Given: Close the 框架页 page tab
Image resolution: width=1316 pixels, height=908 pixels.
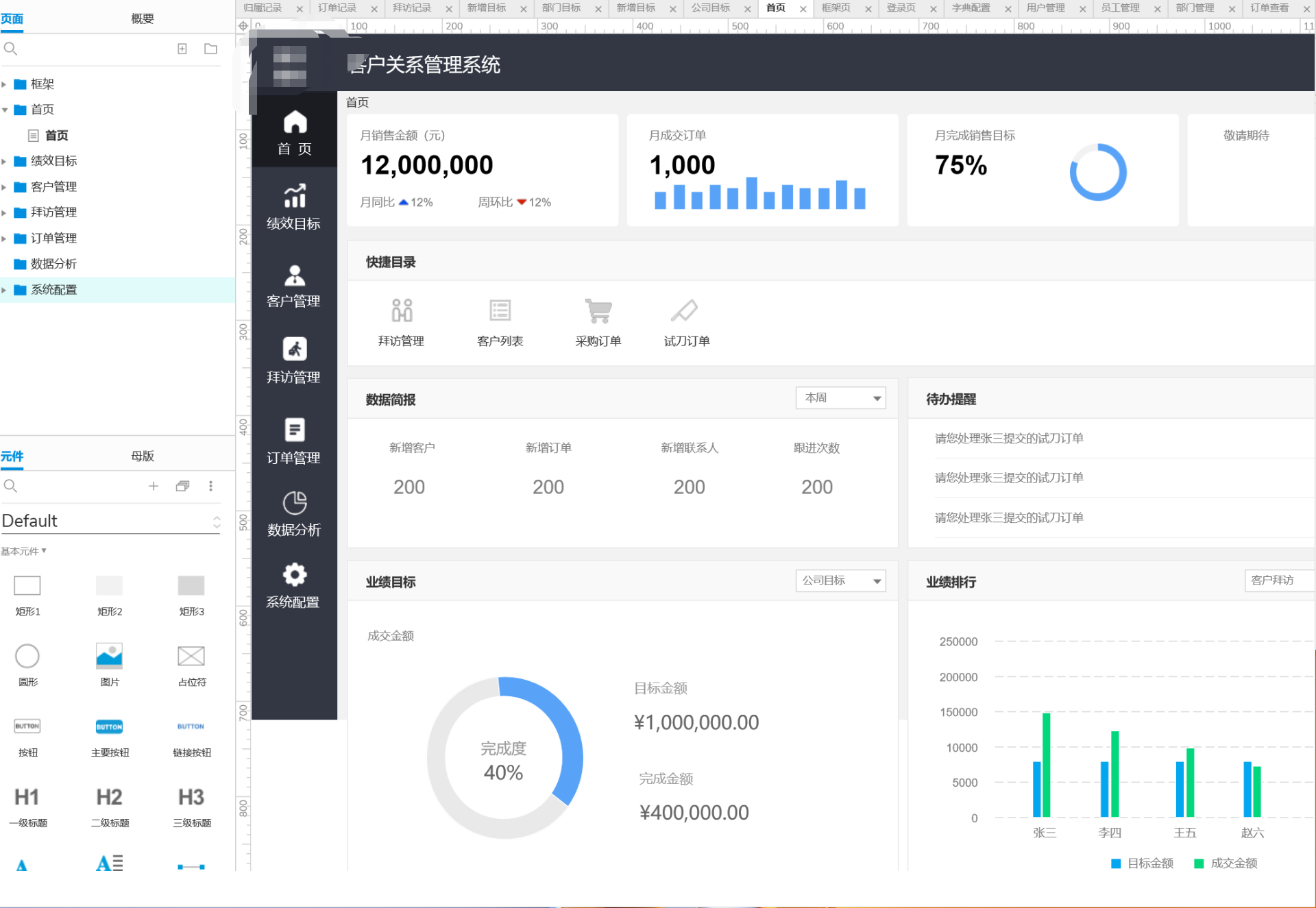Looking at the screenshot, I should [x=868, y=9].
